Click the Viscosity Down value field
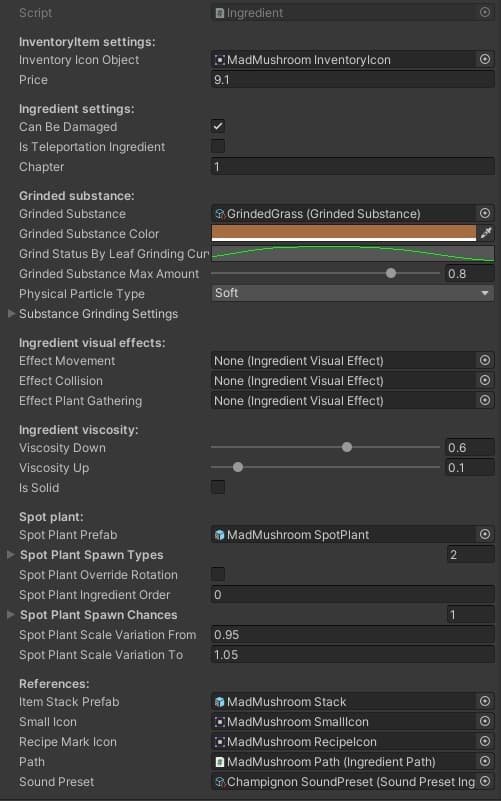This screenshot has height=801, width=501. [469, 447]
